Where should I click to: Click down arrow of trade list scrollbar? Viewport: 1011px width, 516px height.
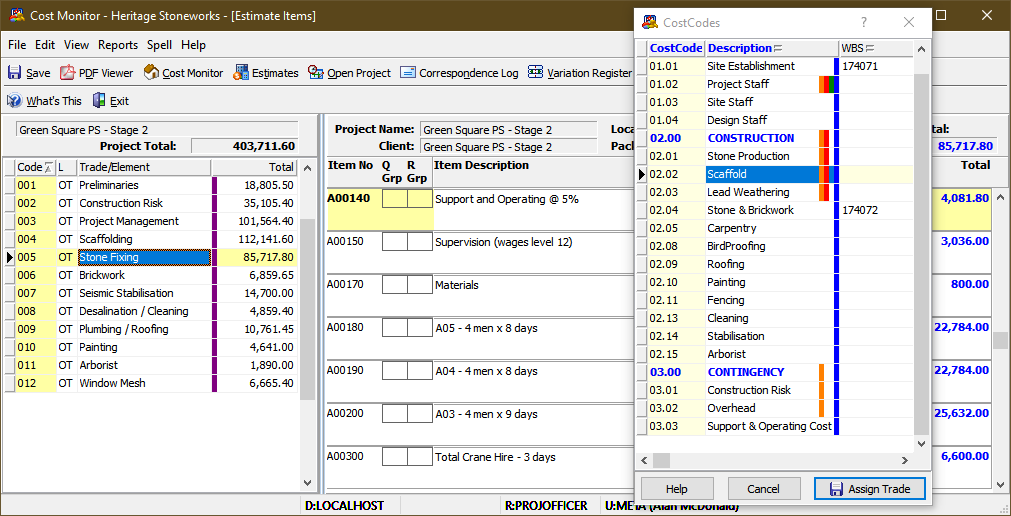tap(308, 482)
